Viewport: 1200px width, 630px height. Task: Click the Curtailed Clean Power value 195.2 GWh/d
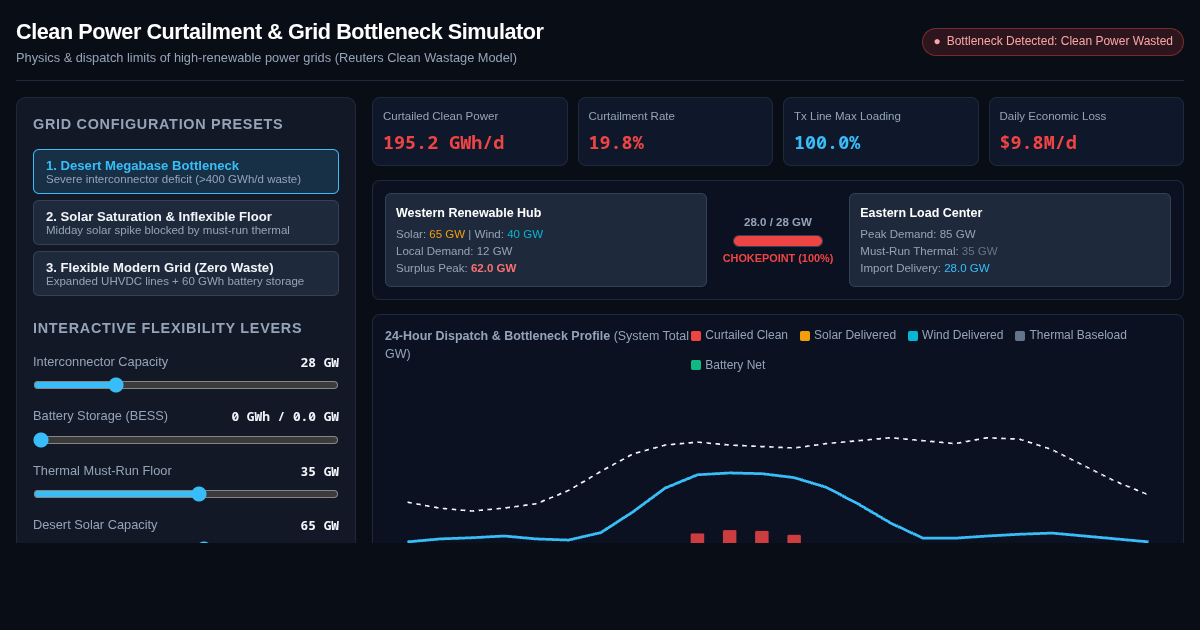tap(443, 143)
